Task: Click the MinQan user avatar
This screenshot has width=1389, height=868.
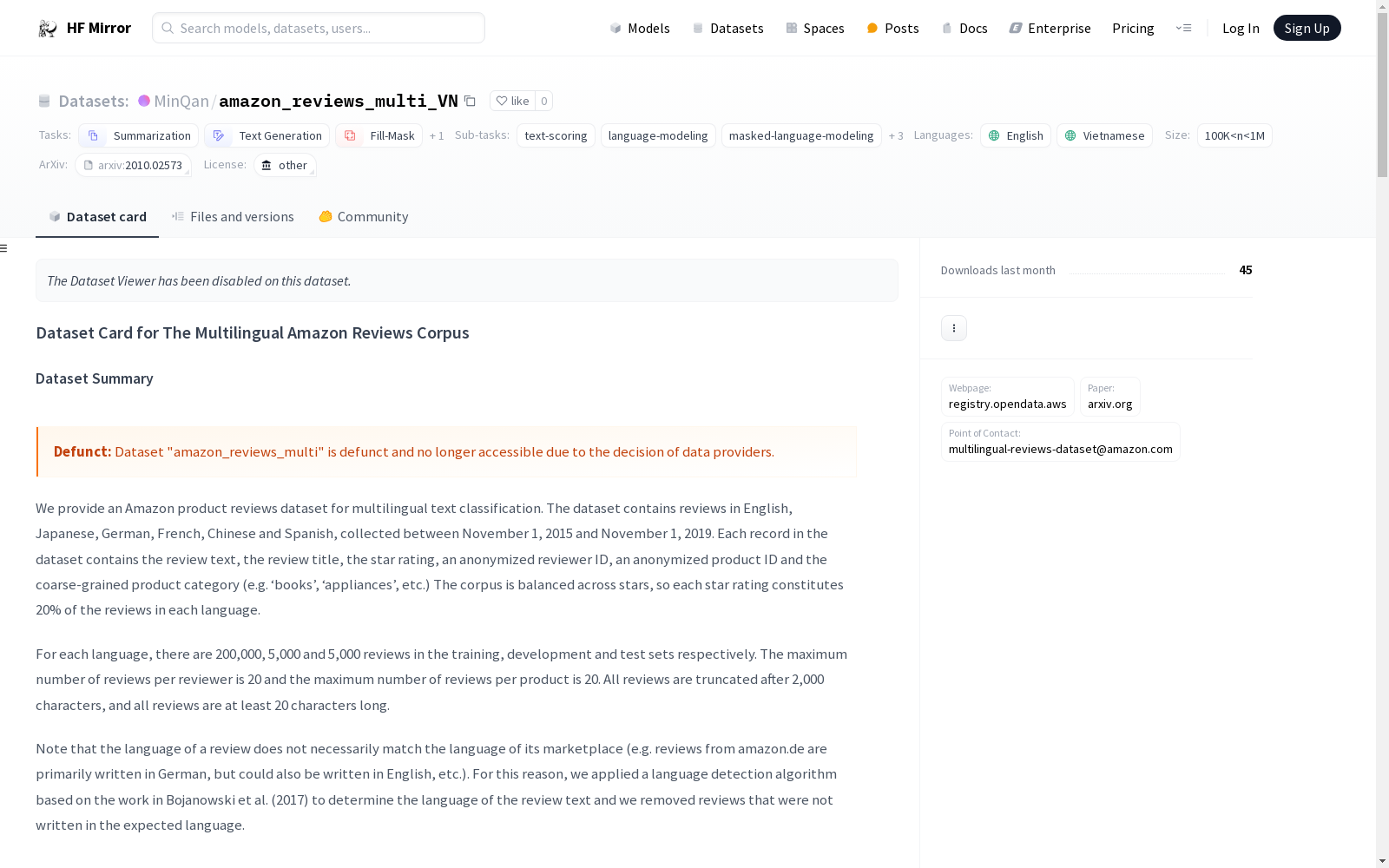Action: [x=144, y=101]
